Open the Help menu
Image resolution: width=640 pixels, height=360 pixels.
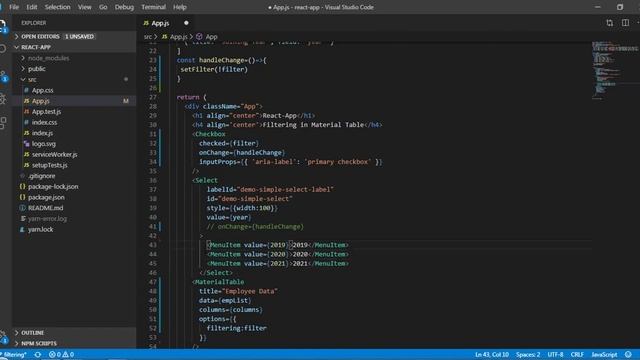[x=180, y=7]
